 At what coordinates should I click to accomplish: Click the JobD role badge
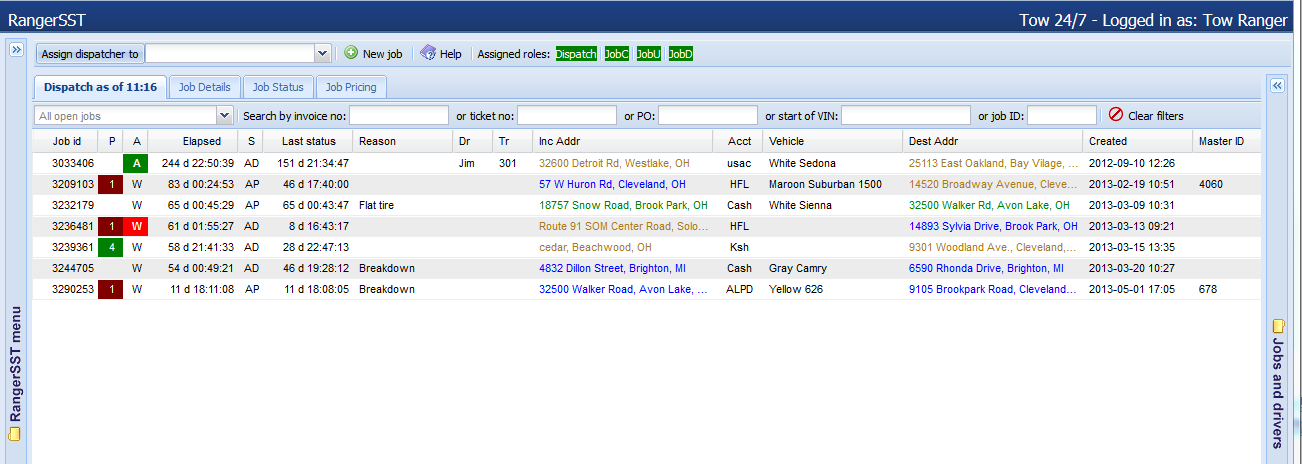(x=680, y=54)
